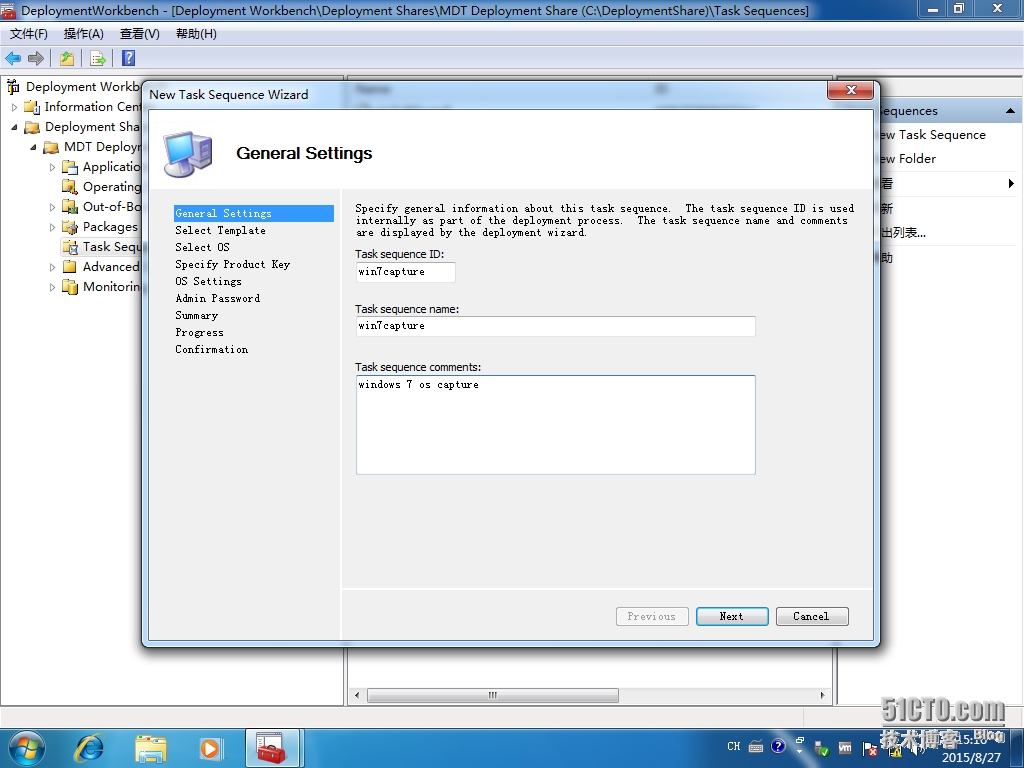
Task: Click the horizontal scrollbar thumb in list pane
Action: pos(493,696)
